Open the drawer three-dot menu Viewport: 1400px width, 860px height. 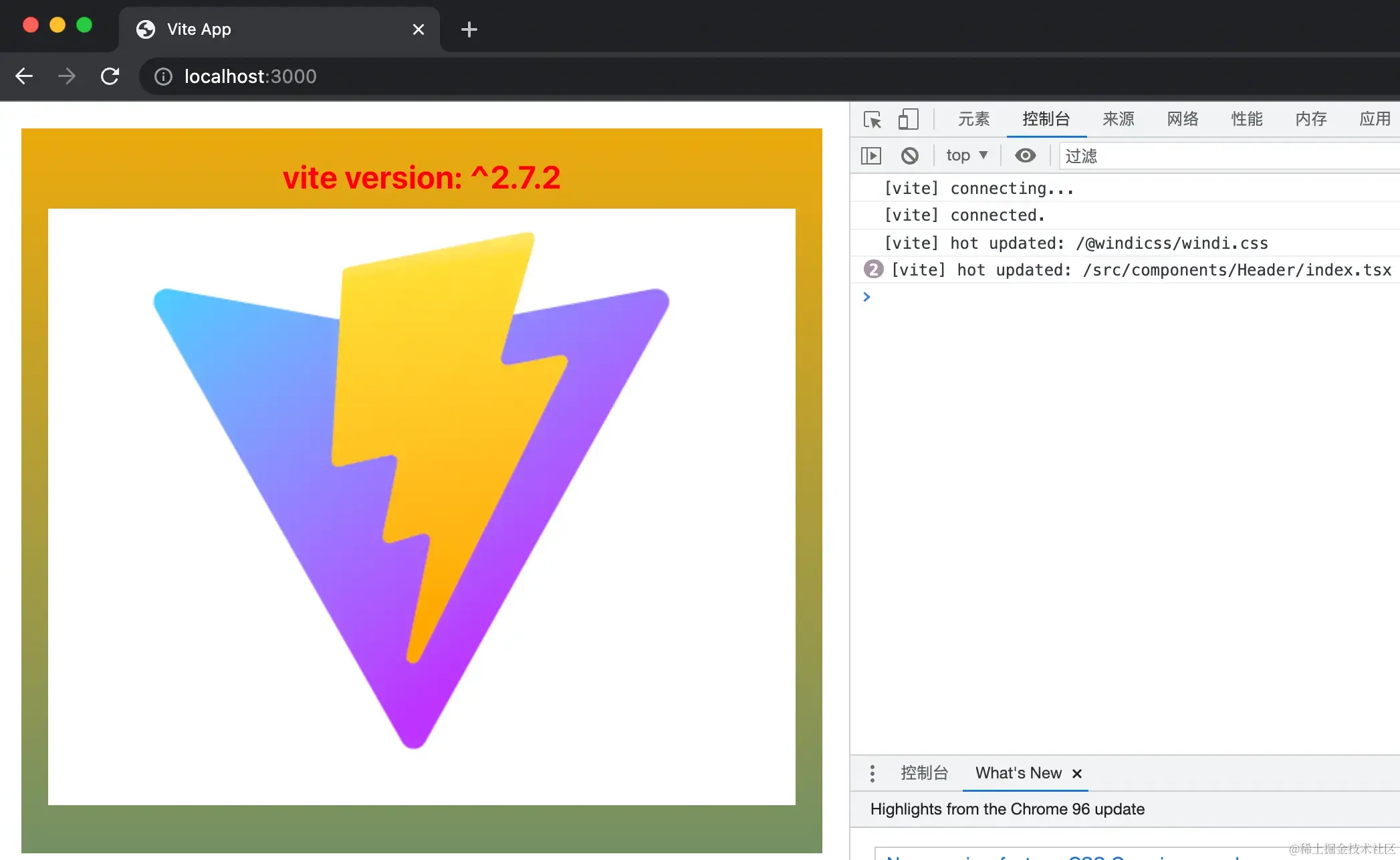pyautogui.click(x=872, y=774)
